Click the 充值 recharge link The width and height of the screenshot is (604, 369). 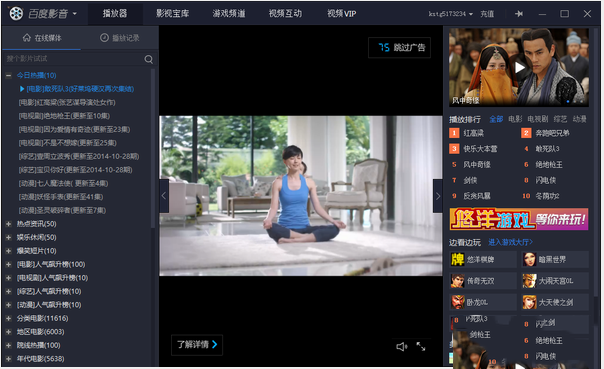pyautogui.click(x=487, y=14)
